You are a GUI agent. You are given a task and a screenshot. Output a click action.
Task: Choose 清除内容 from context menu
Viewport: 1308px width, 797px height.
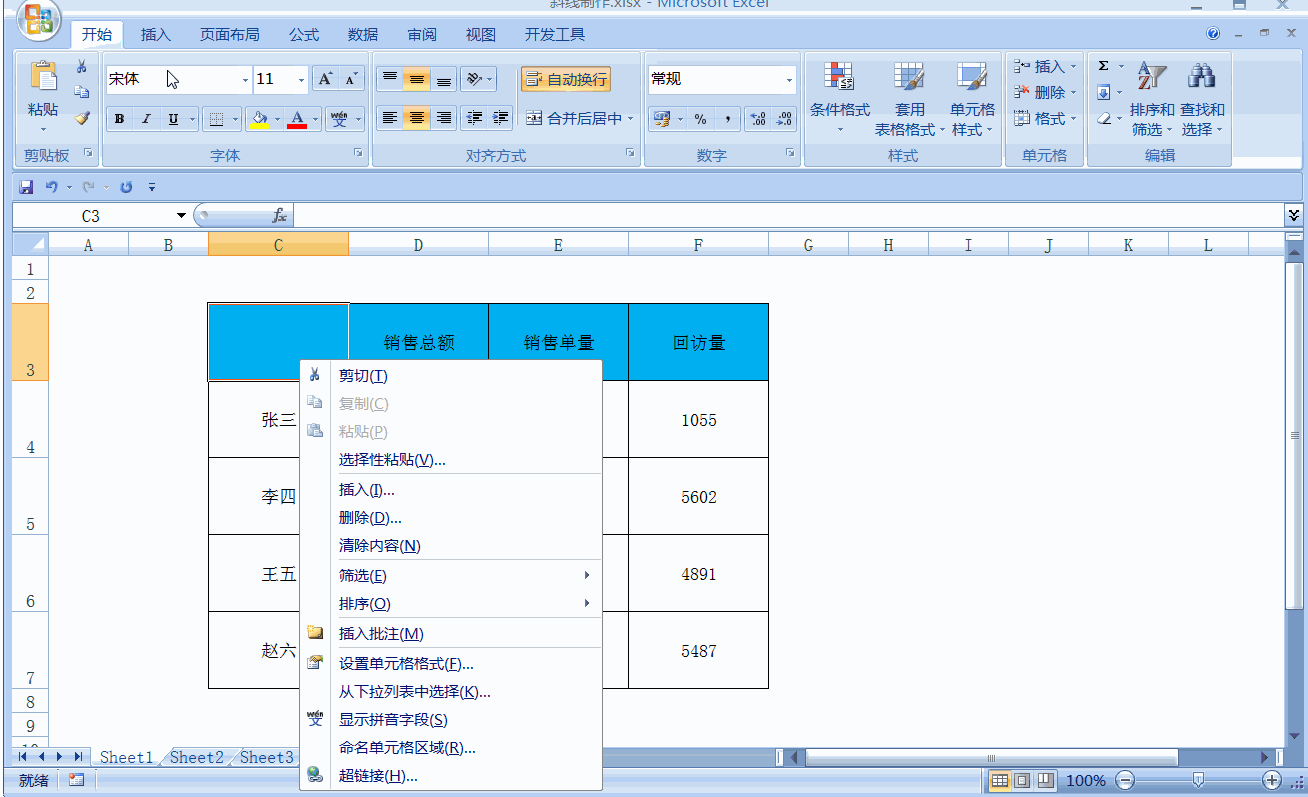451,545
